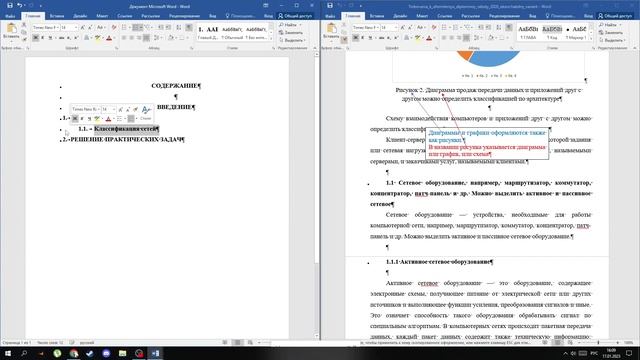640x360 pixels.
Task: Save the left Word document
Action: (x=9, y=6)
